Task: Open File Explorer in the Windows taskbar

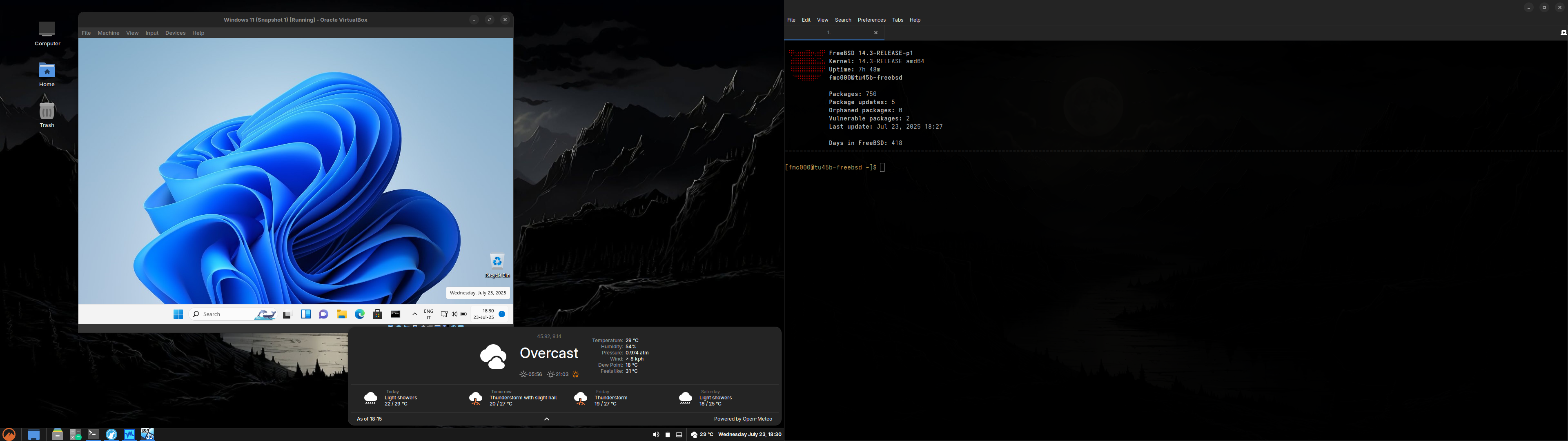Action: [341, 314]
